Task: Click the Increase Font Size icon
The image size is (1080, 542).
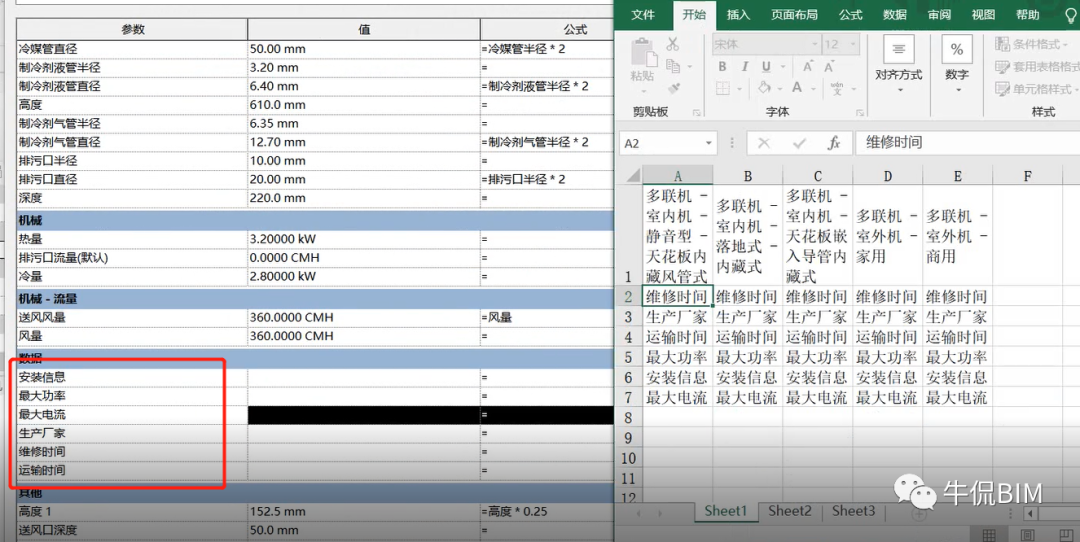Action: coord(808,67)
